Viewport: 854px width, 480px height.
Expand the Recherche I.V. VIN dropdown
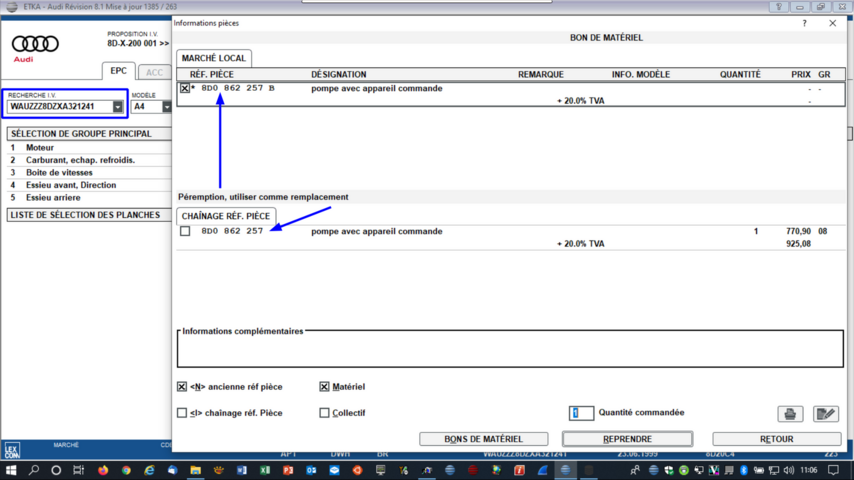118,107
